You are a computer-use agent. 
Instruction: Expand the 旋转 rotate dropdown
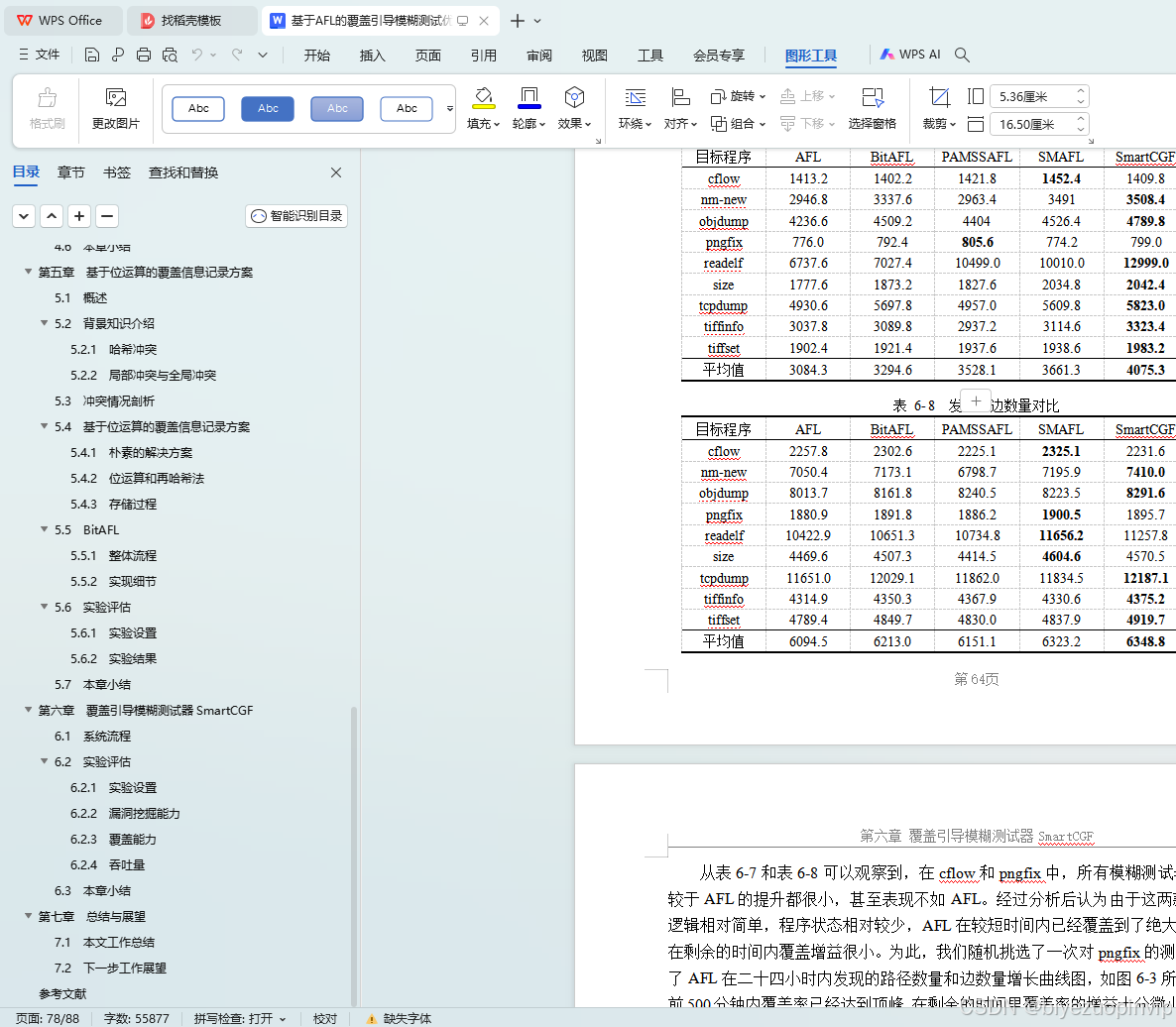738,95
